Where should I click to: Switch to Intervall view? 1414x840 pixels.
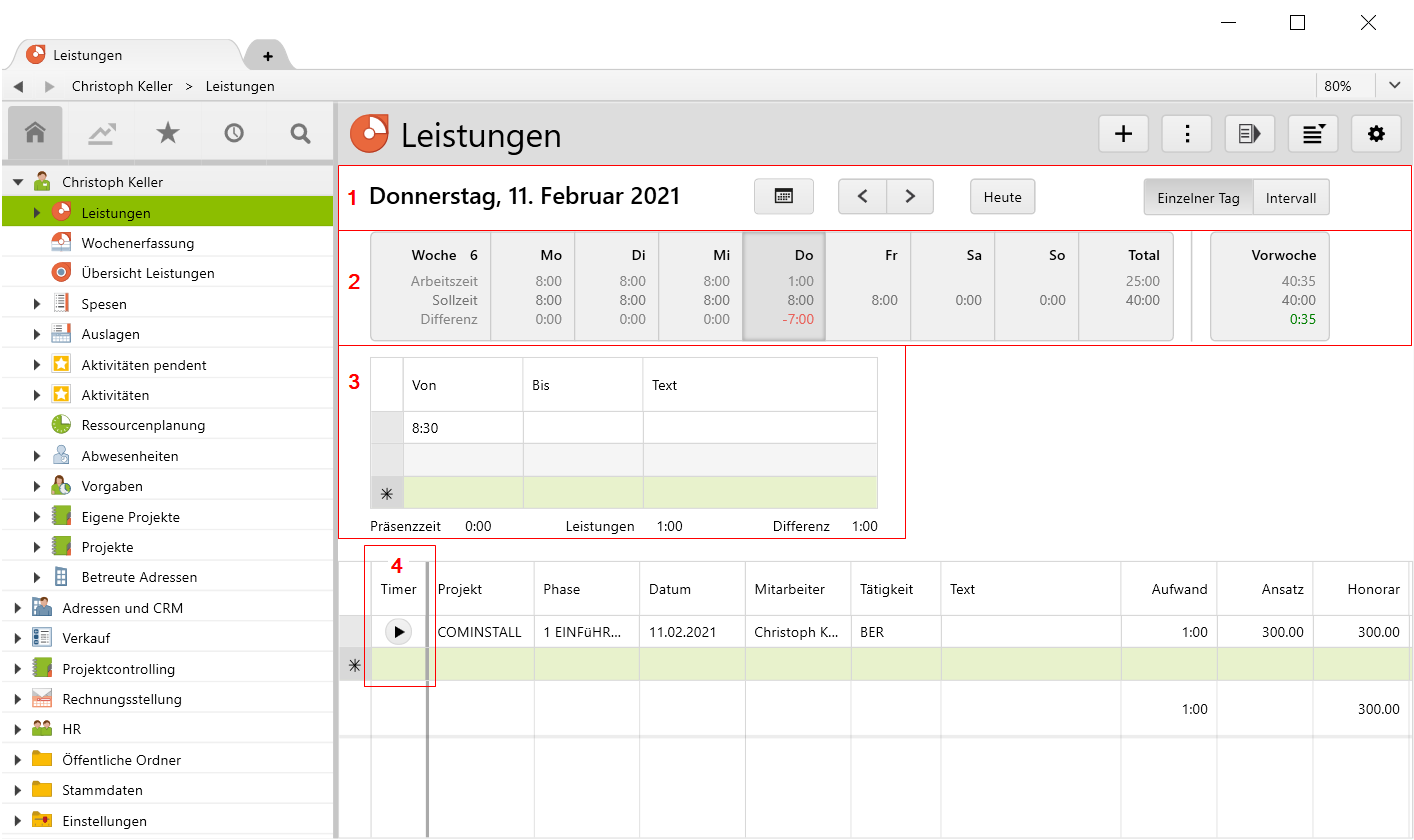[x=1291, y=198]
